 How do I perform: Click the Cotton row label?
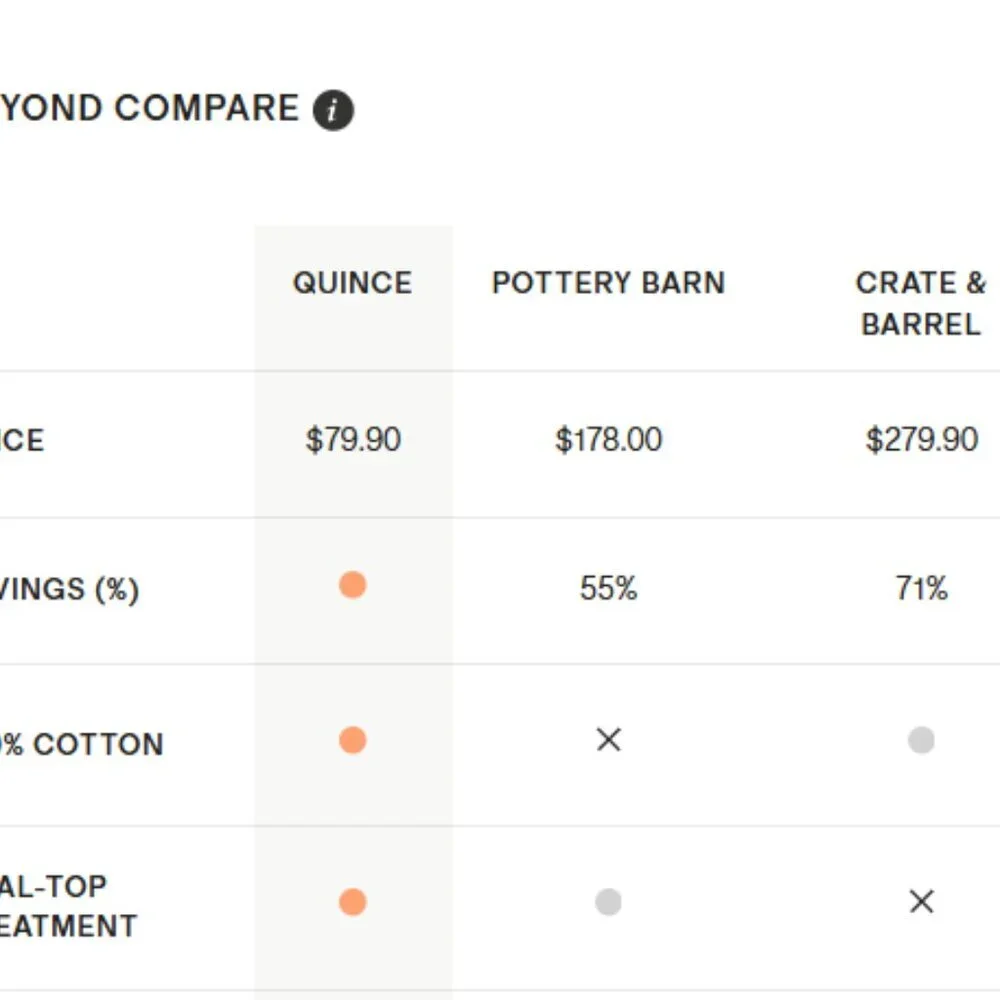click(x=80, y=745)
